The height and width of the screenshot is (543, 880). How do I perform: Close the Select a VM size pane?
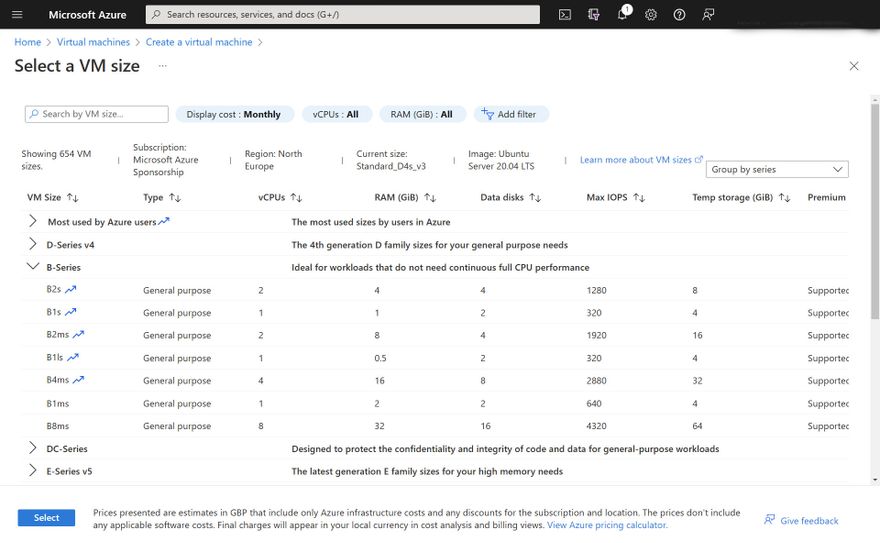pos(853,66)
